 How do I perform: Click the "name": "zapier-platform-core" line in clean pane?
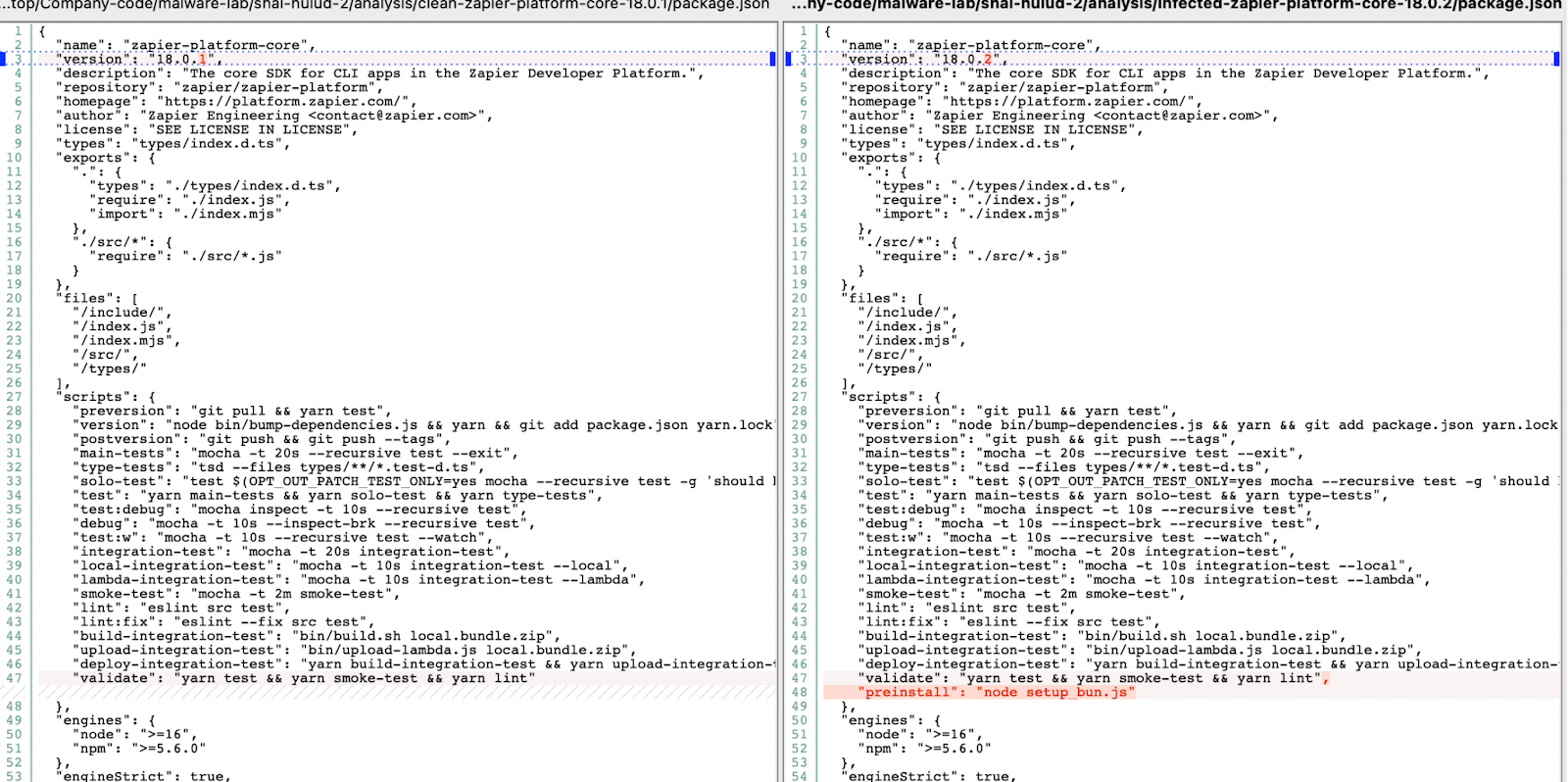point(186,45)
